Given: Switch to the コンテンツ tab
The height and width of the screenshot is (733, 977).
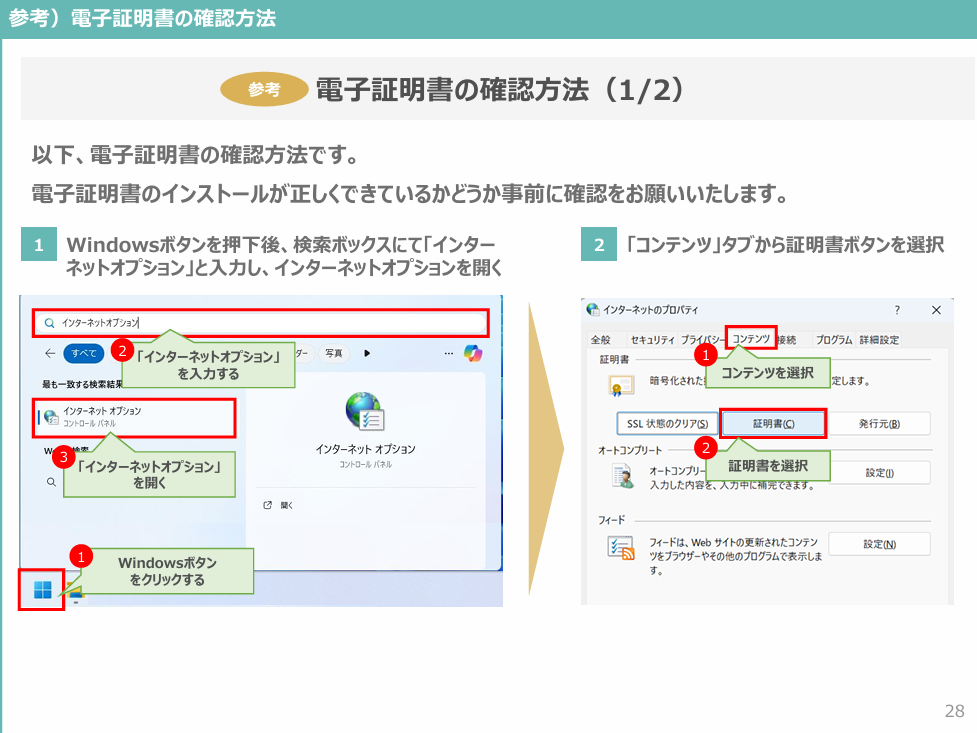Looking at the screenshot, I should coord(750,337).
